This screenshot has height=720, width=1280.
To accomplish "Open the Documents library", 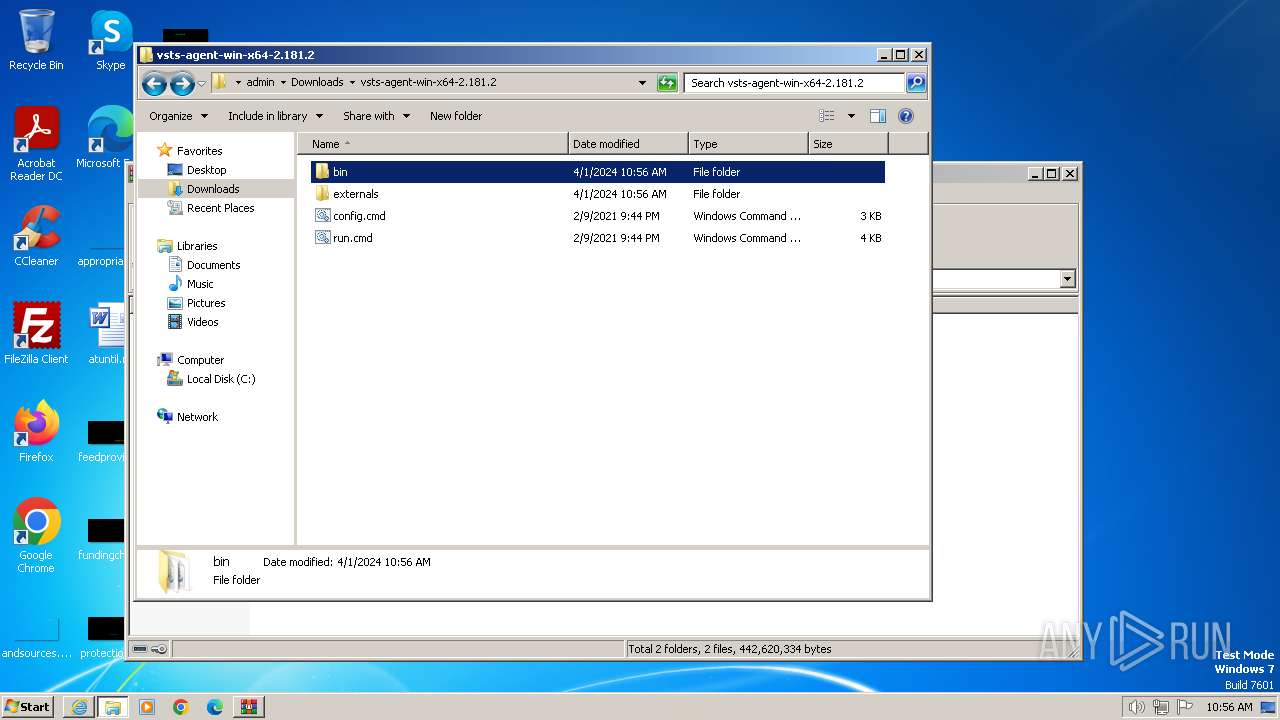I will 213,265.
